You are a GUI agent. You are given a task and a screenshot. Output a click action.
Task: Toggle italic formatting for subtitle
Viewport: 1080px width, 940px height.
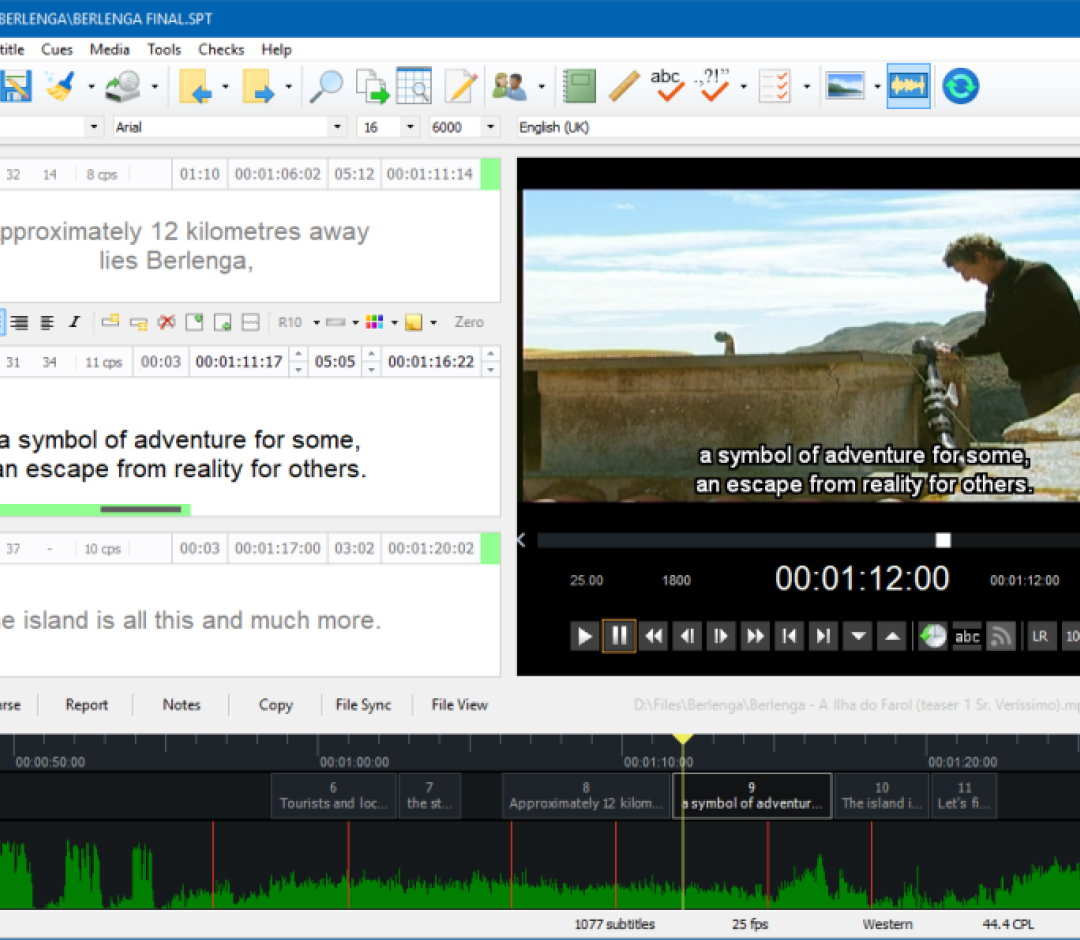(x=74, y=322)
